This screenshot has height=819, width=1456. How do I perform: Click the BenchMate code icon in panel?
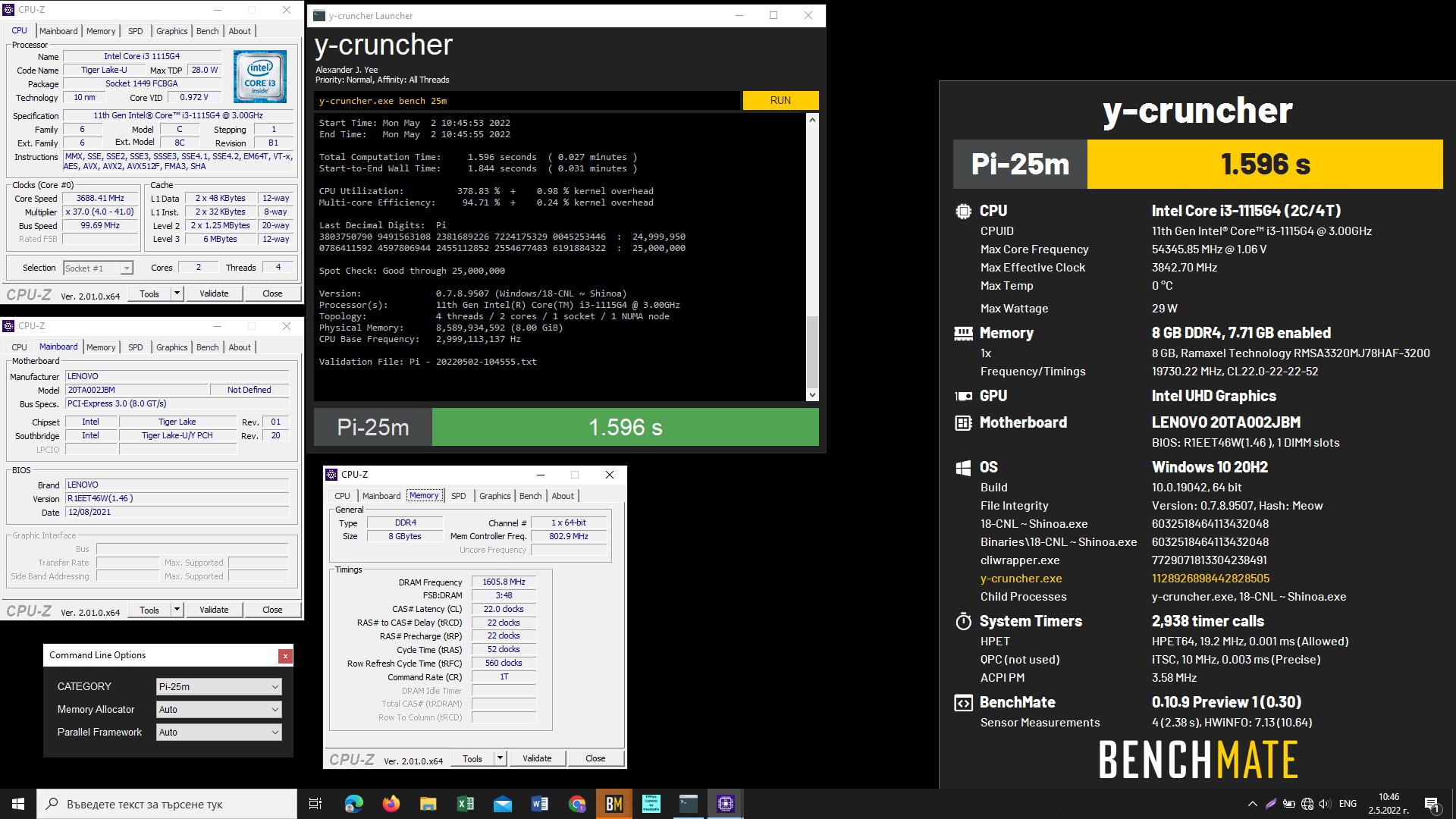(963, 703)
